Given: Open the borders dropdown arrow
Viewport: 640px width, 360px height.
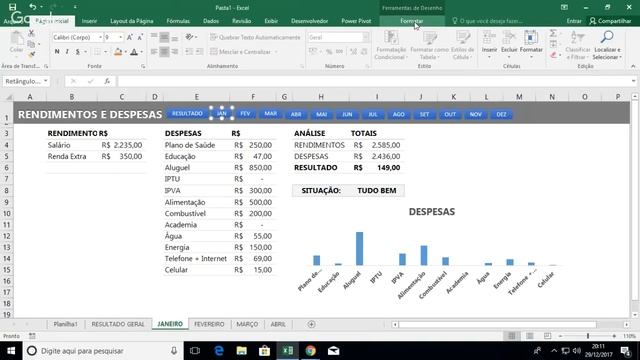Looking at the screenshot, I should (x=105, y=52).
